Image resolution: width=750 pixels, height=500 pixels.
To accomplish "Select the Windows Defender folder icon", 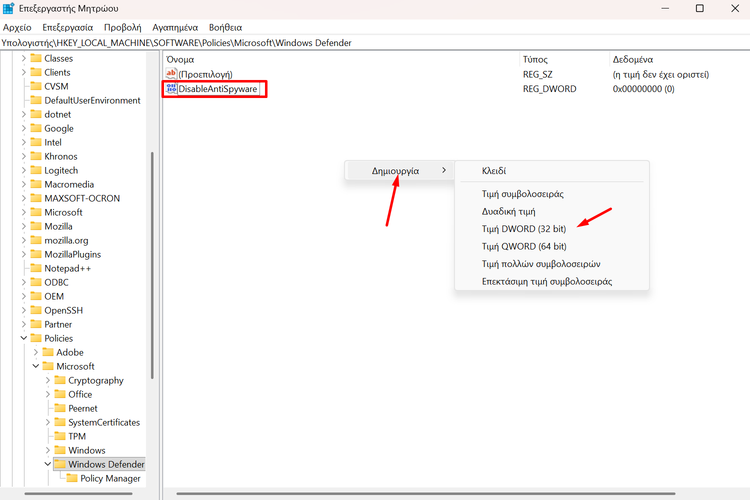I will [60, 465].
